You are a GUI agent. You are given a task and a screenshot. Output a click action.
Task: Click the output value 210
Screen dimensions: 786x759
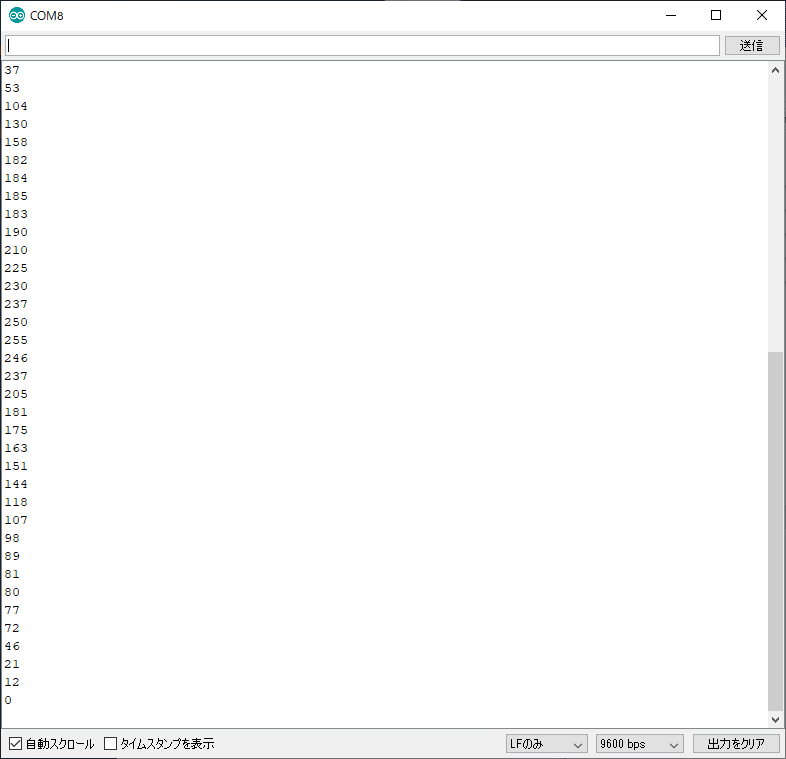click(x=16, y=250)
